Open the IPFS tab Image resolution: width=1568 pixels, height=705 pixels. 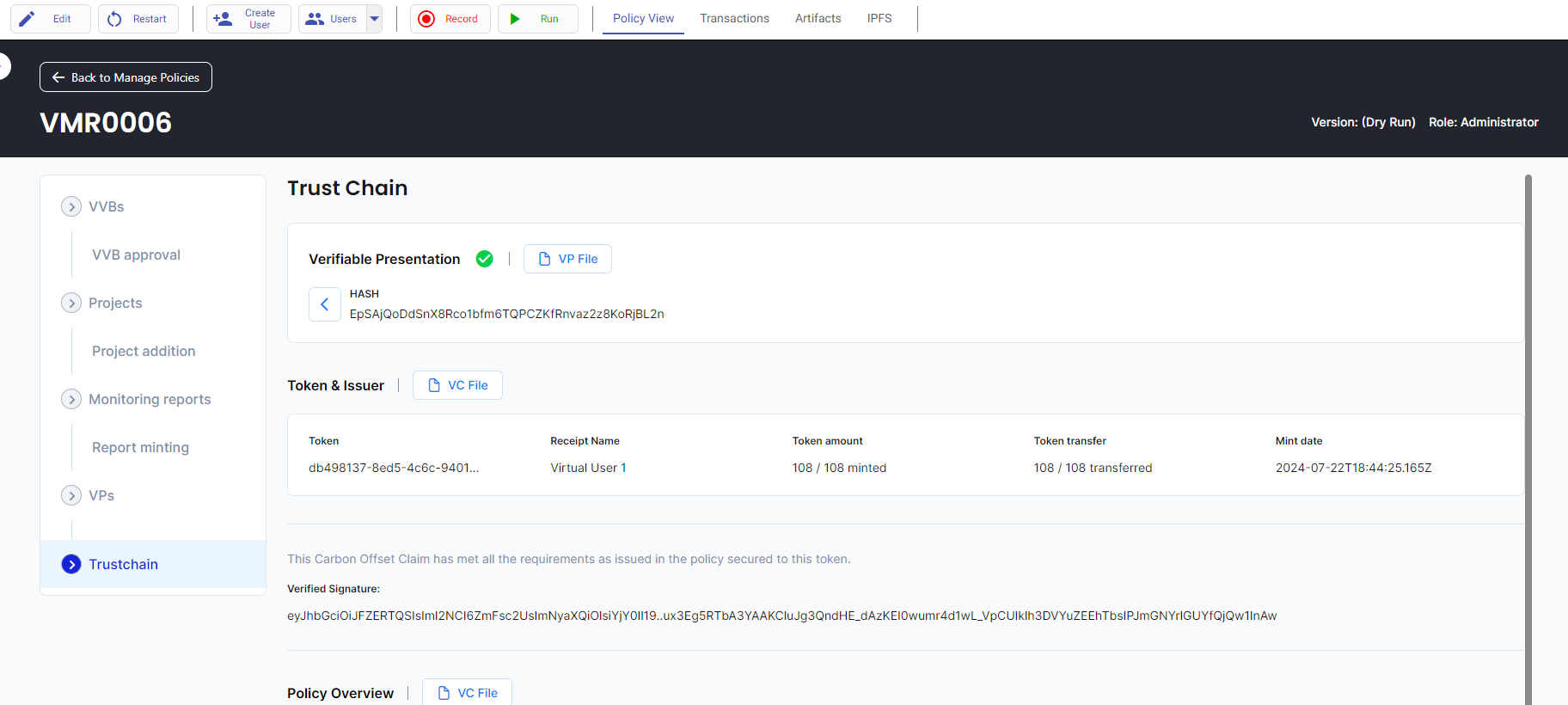coord(879,18)
